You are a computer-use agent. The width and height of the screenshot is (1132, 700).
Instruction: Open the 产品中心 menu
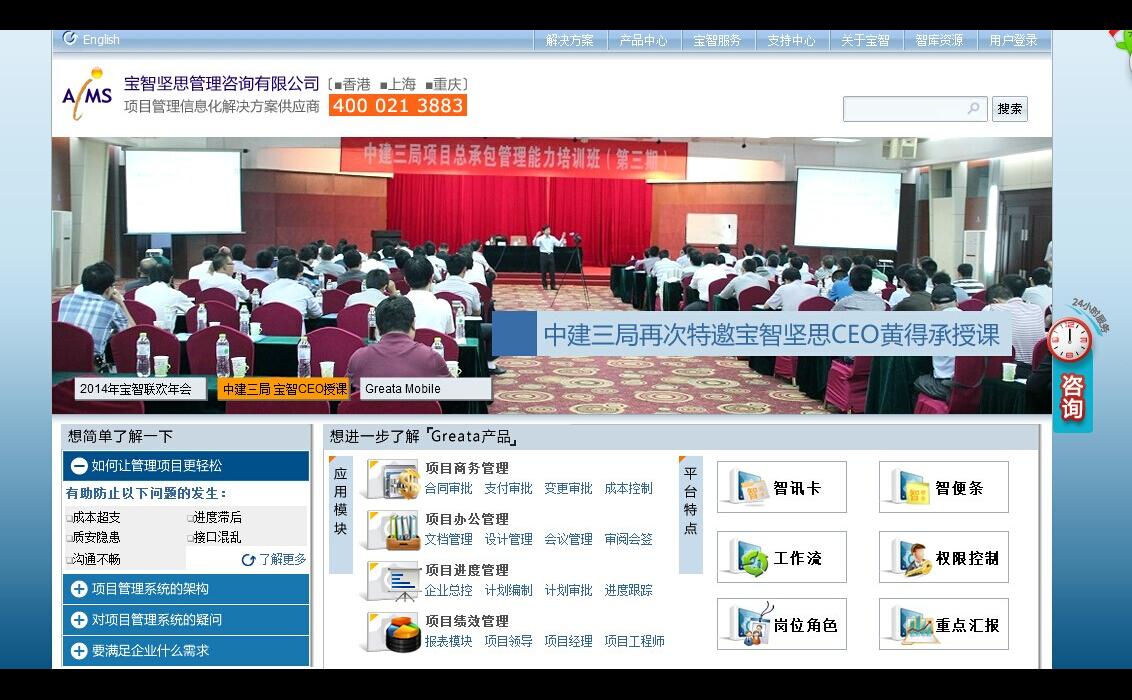coord(643,40)
